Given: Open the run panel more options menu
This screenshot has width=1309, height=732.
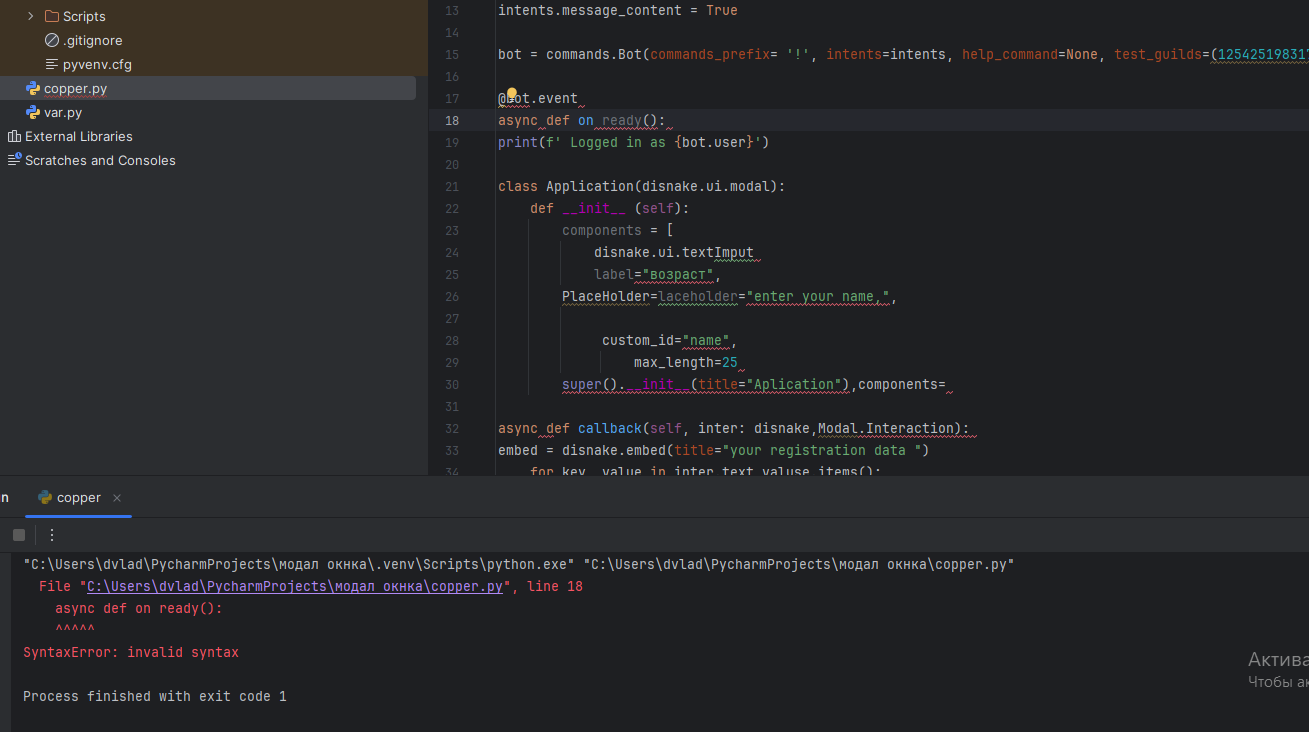Looking at the screenshot, I should (x=52, y=535).
